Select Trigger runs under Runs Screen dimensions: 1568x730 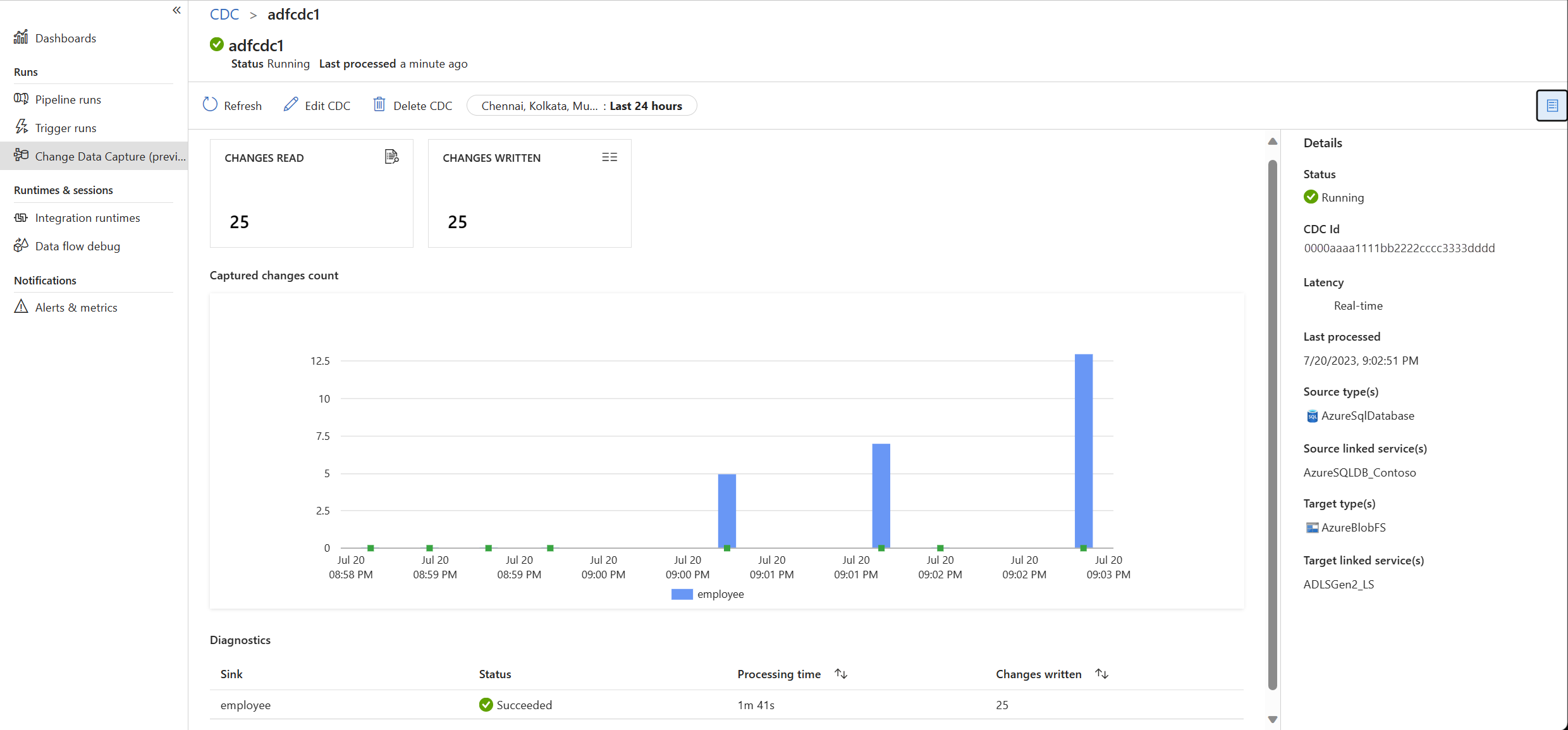pyautogui.click(x=64, y=127)
